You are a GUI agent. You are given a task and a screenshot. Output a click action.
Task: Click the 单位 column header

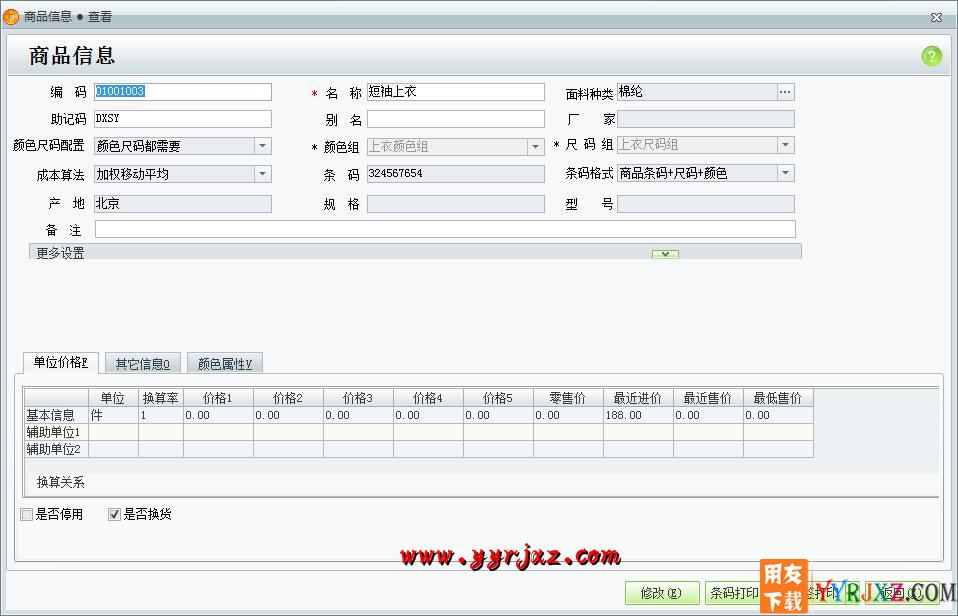coord(114,398)
